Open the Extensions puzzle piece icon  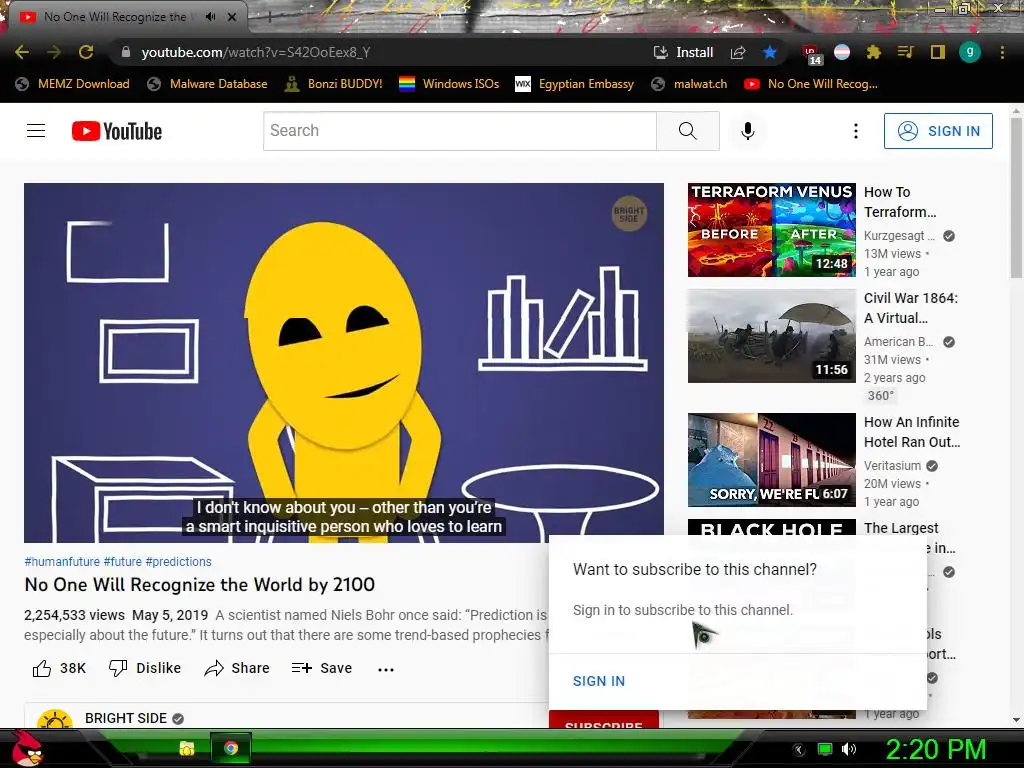873,52
